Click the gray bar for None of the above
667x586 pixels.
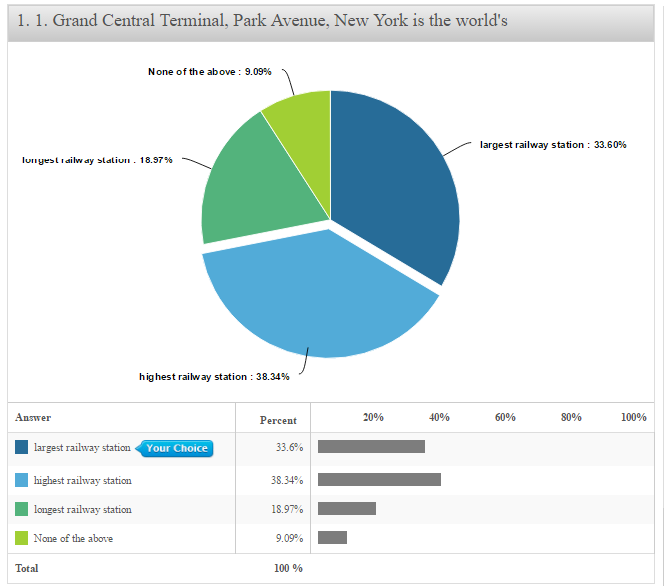[332, 537]
